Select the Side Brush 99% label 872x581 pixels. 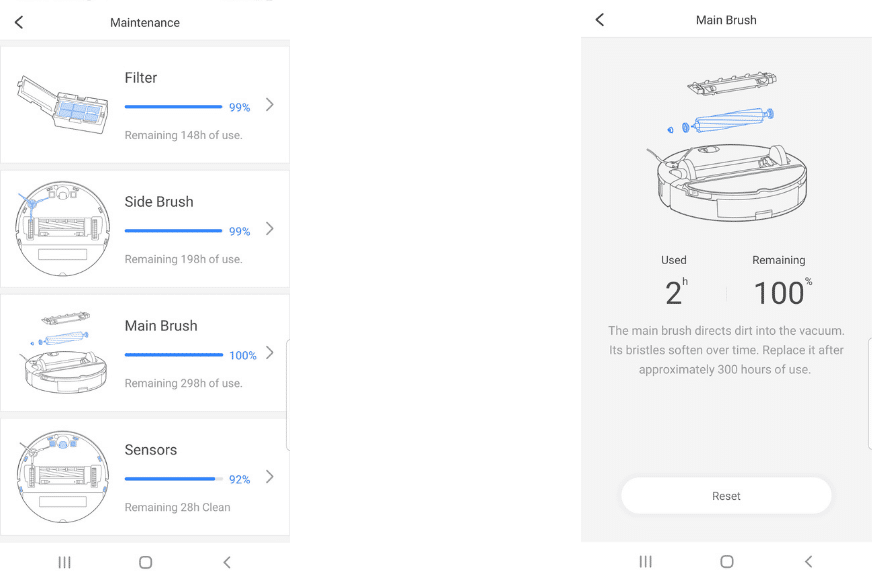239,231
